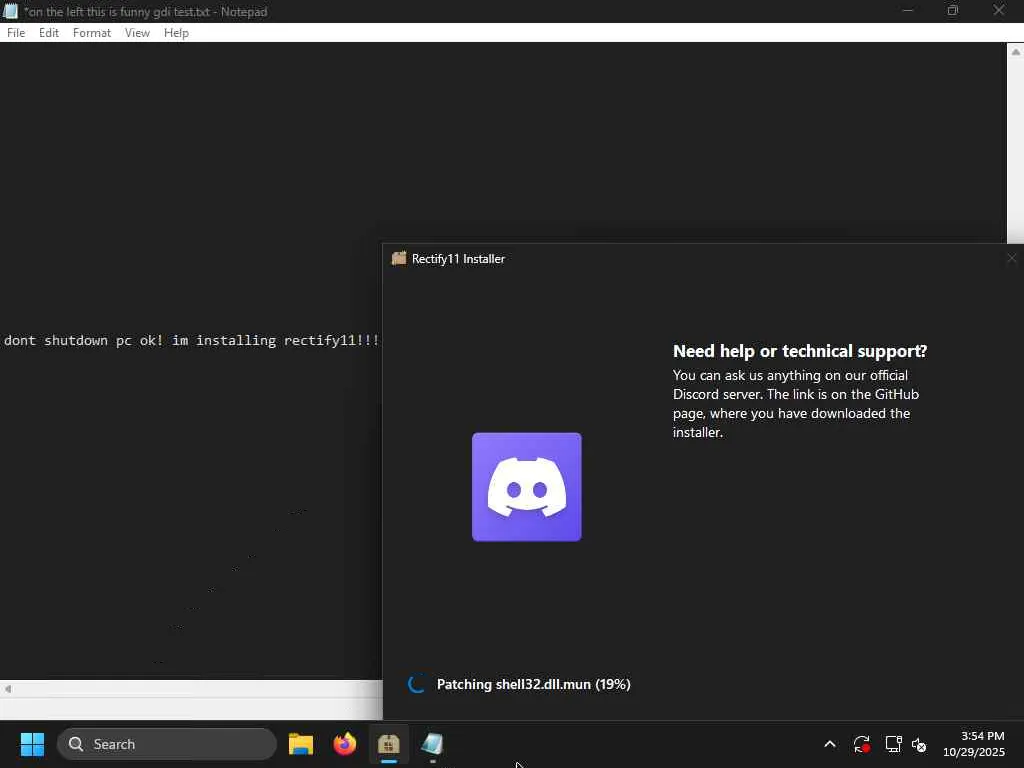Open the Format menu in Notepad

(x=91, y=33)
